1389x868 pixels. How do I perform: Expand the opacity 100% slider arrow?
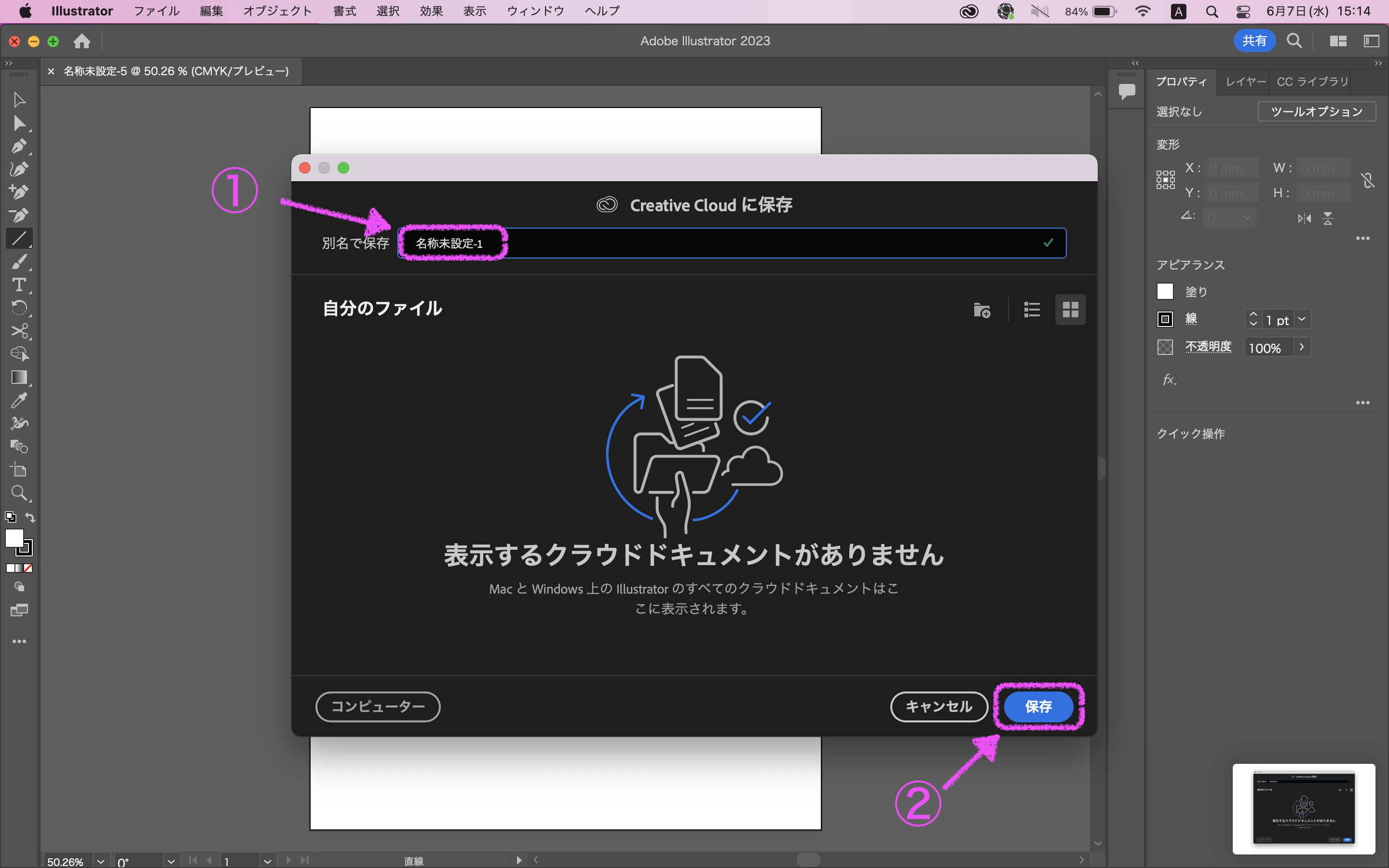click(x=1302, y=347)
